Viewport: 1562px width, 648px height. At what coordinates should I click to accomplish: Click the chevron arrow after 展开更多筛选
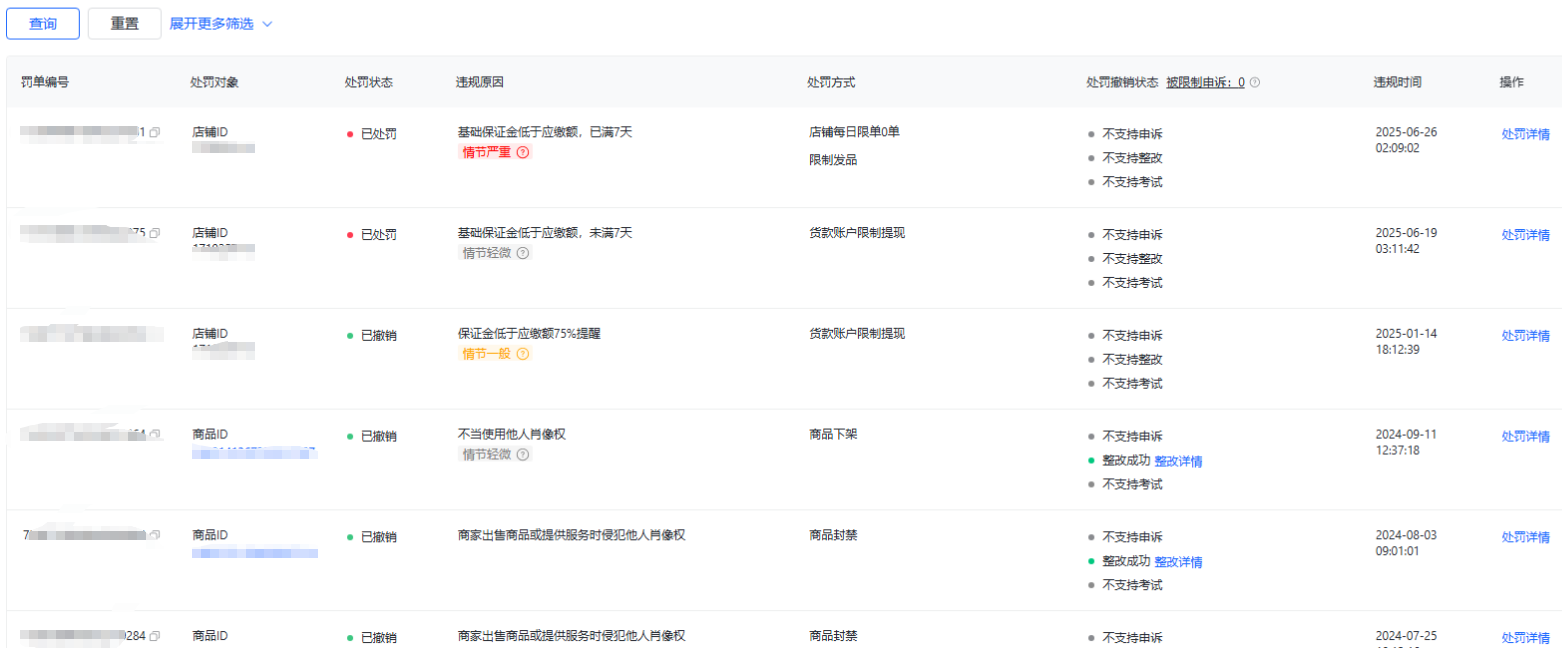tap(267, 24)
